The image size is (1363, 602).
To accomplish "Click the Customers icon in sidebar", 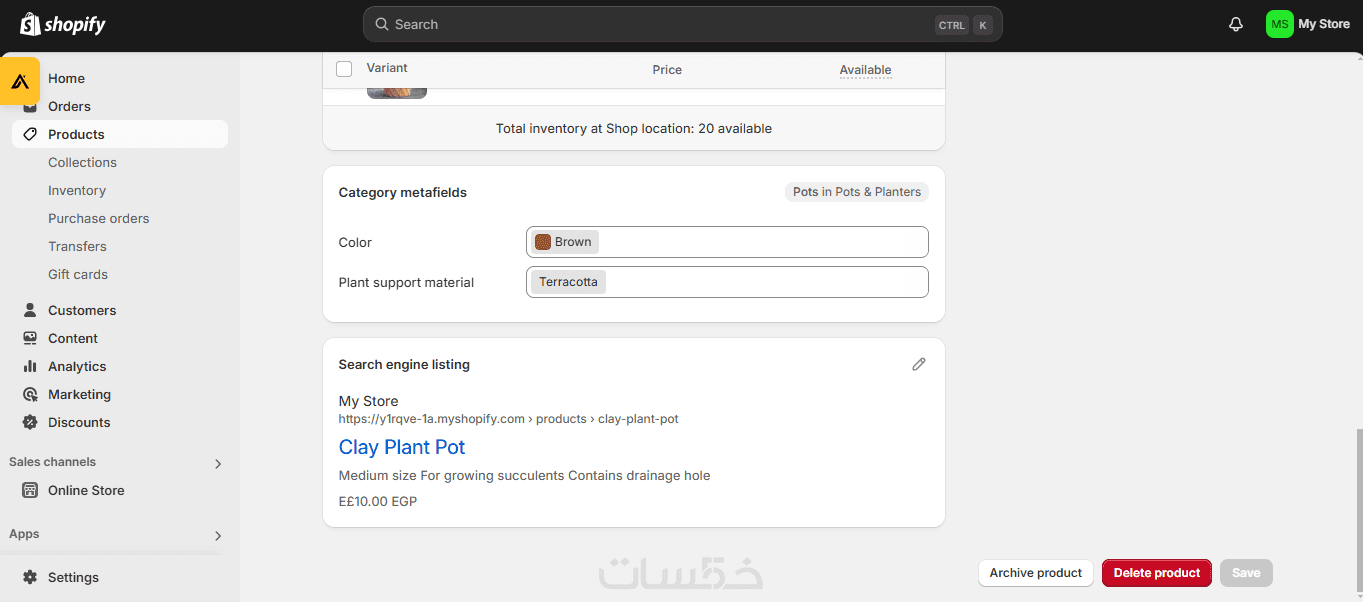I will coord(30,310).
